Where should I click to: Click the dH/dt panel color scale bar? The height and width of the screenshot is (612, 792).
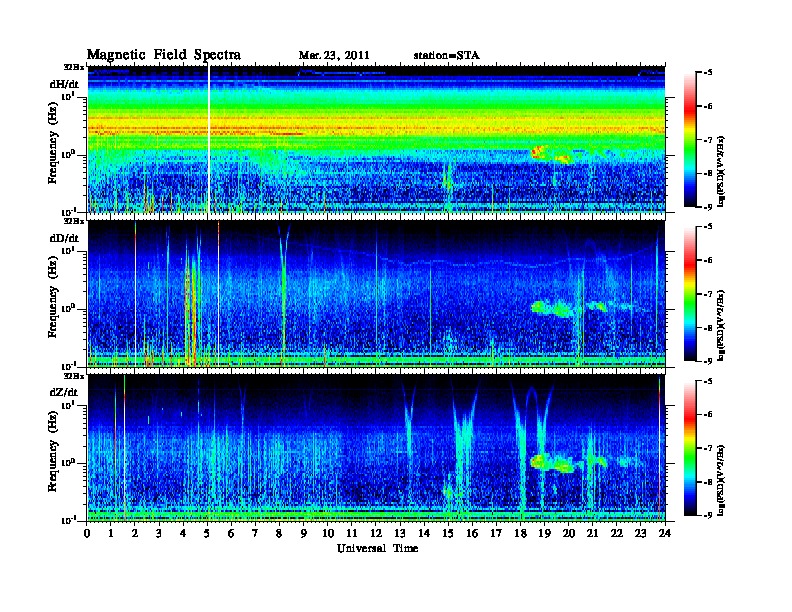point(690,140)
